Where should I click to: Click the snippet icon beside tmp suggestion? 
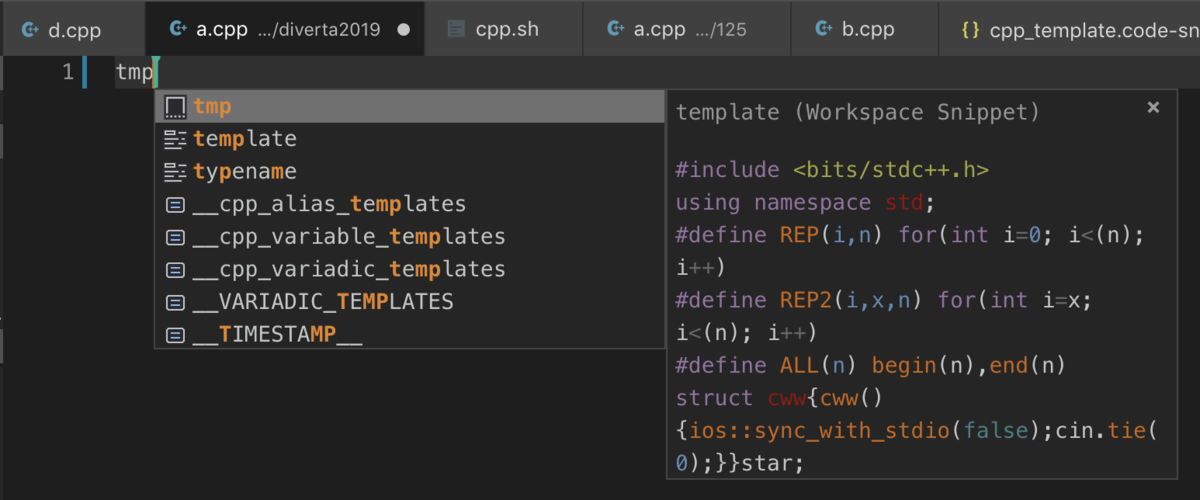175,106
